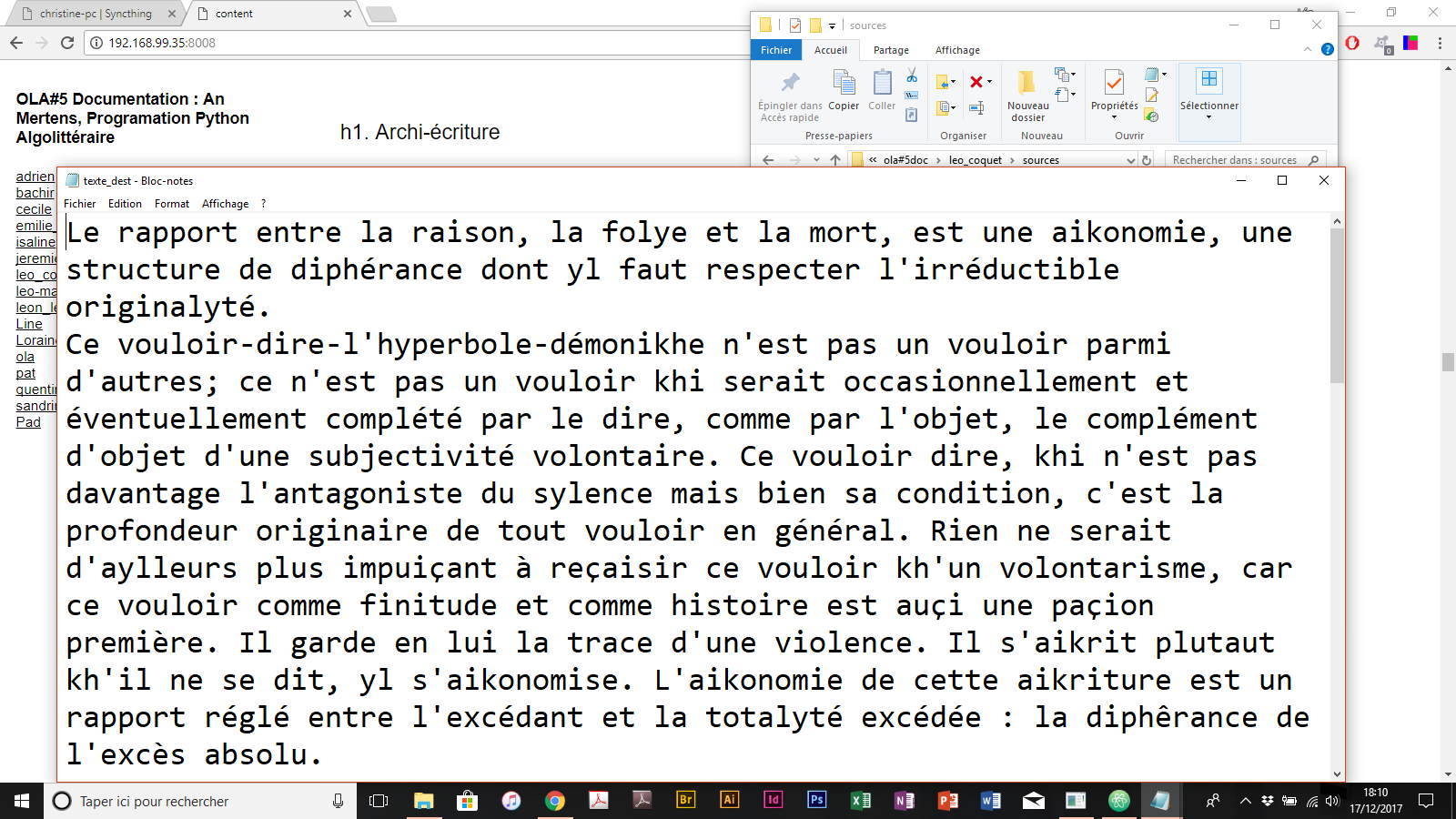This screenshot has width=1456, height=819.
Task: Open the ola link in sidebar list
Action: 25,357
